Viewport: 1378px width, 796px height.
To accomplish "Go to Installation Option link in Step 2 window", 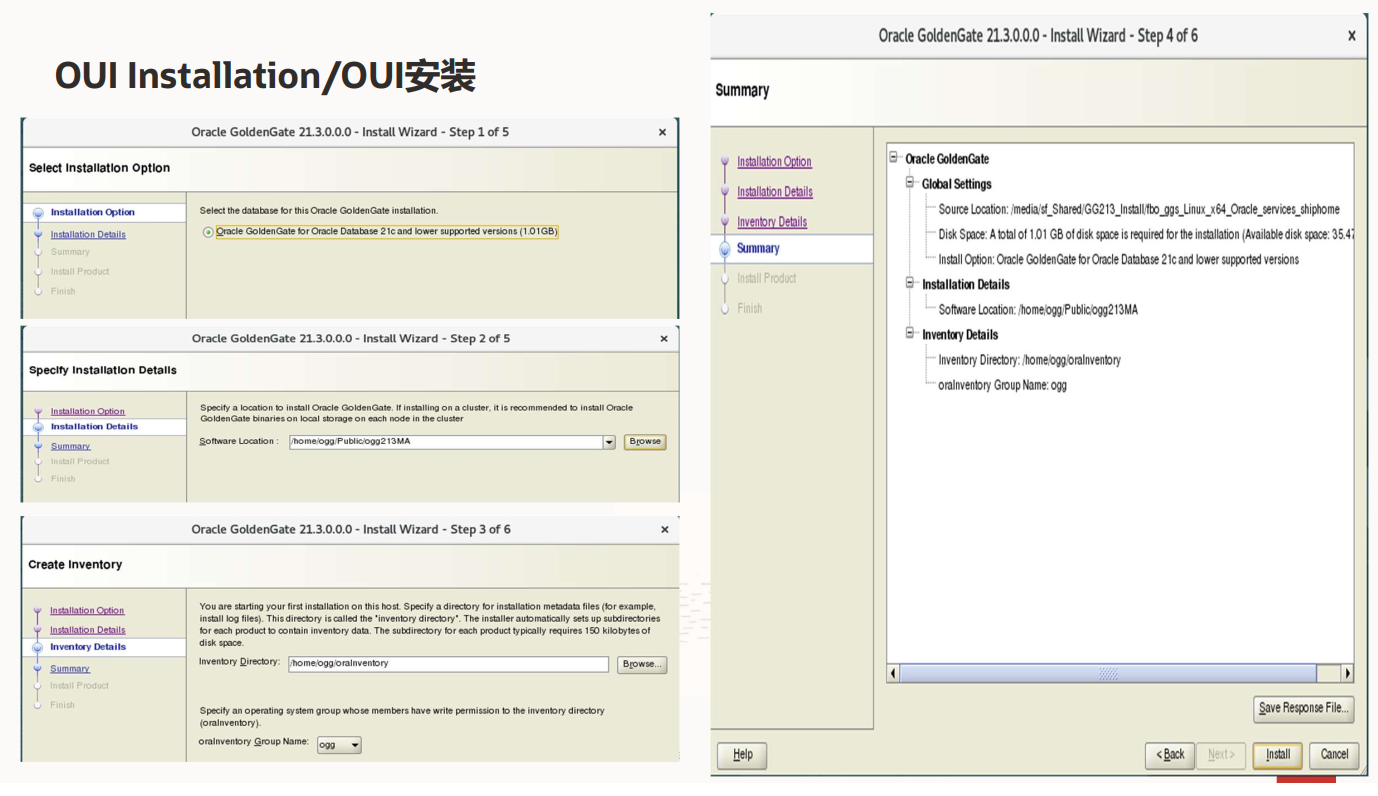I will pos(88,411).
